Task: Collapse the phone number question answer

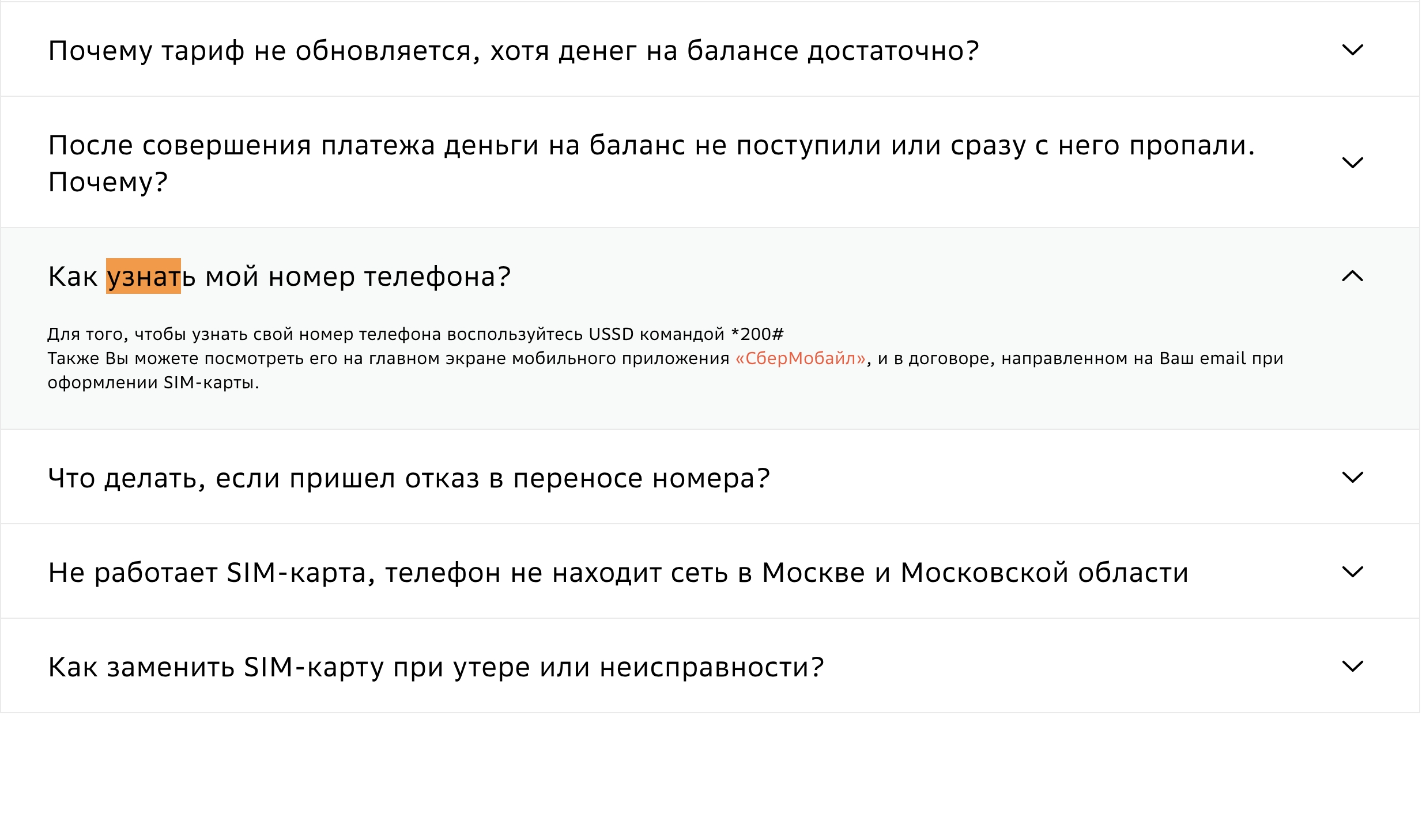Action: pos(1354,275)
